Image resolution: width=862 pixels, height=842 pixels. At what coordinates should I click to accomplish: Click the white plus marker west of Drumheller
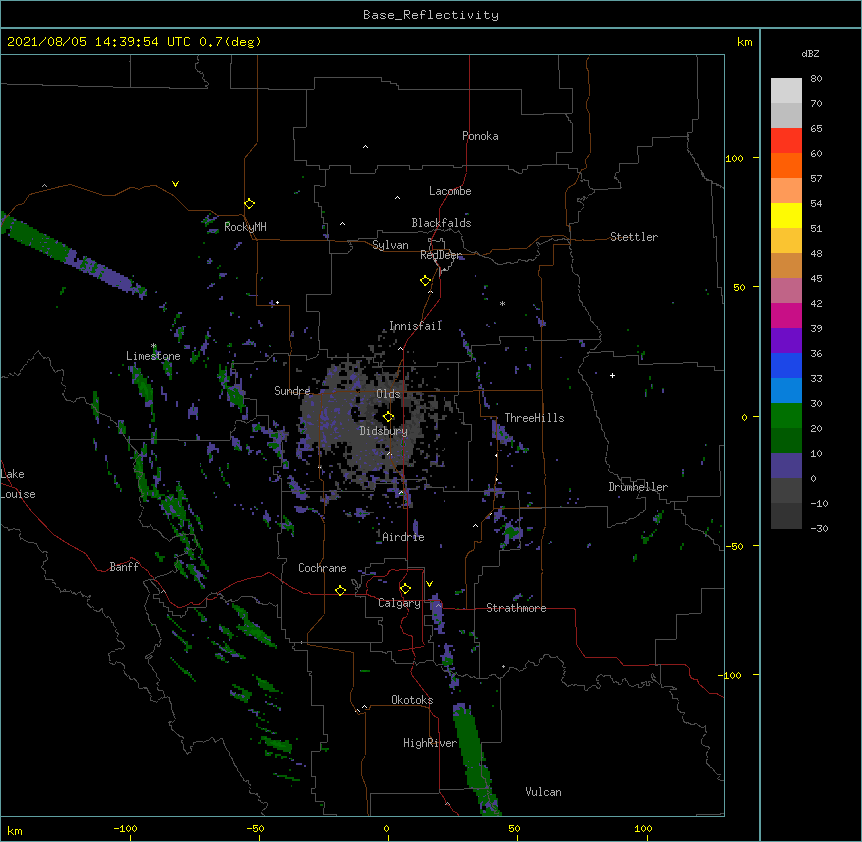pos(612,375)
